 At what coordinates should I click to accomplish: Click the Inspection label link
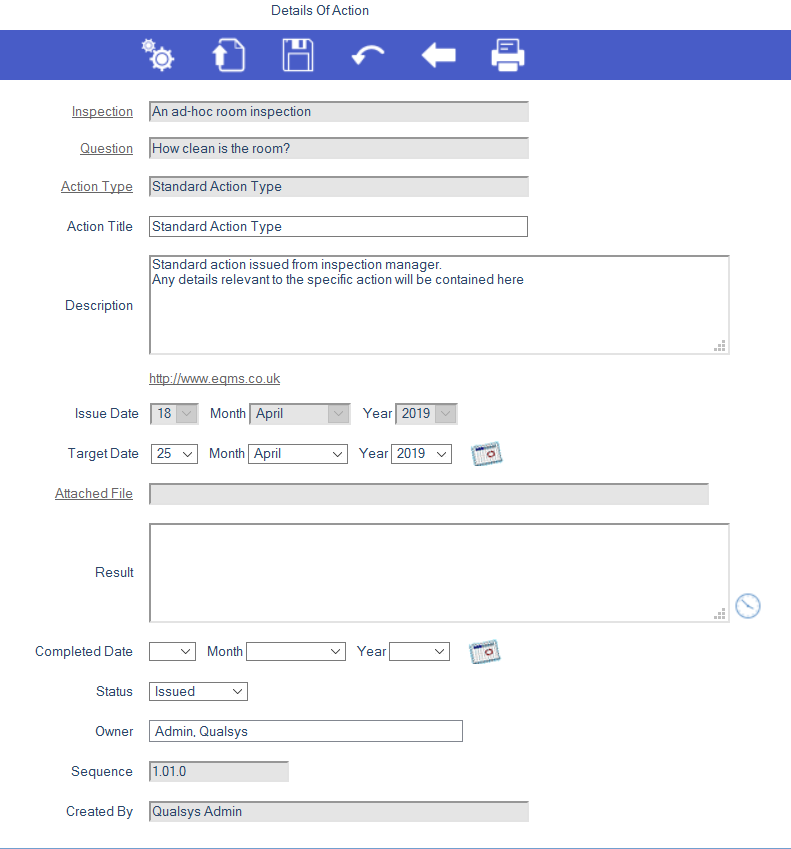coord(102,112)
